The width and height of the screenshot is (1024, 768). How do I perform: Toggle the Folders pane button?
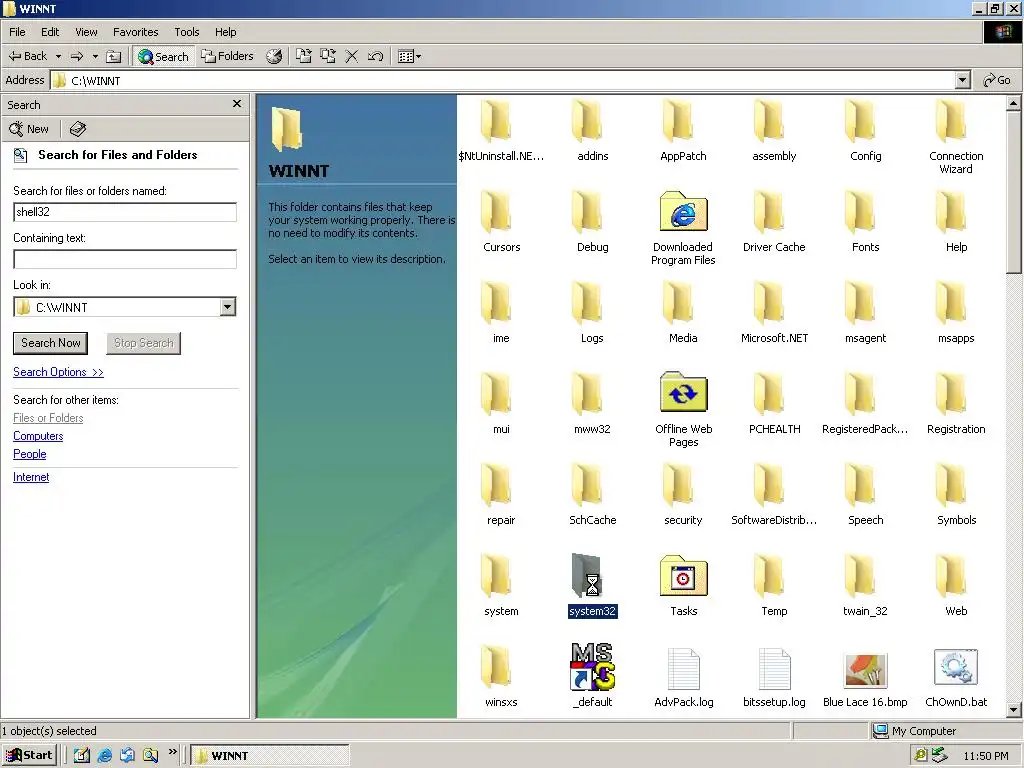pos(227,56)
